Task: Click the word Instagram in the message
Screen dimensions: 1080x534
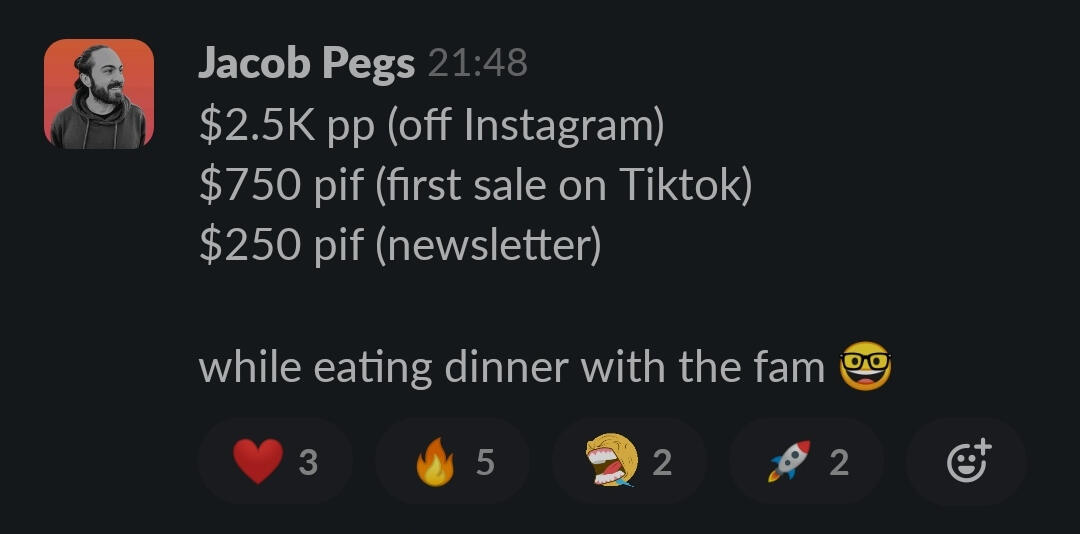Action: pos(560,126)
